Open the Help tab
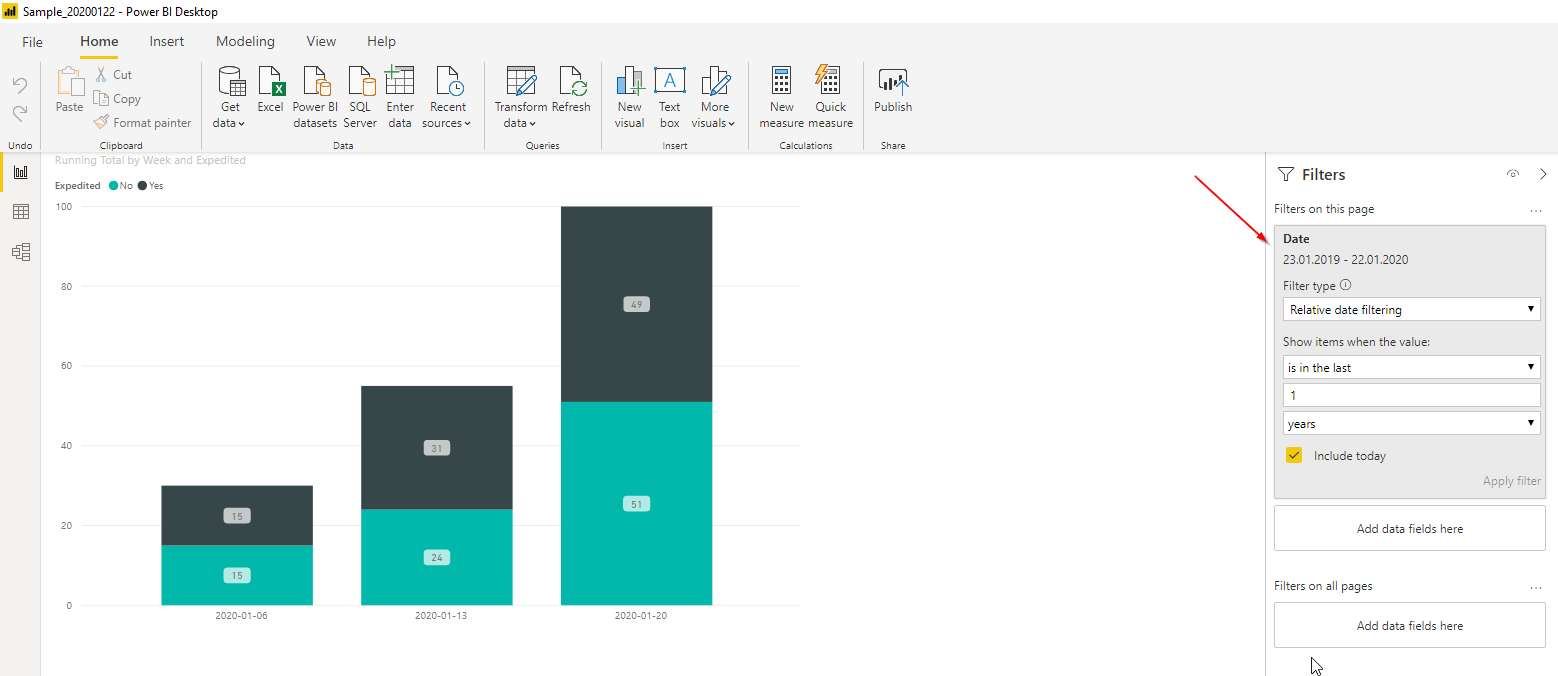This screenshot has height=676, width=1558. point(381,42)
